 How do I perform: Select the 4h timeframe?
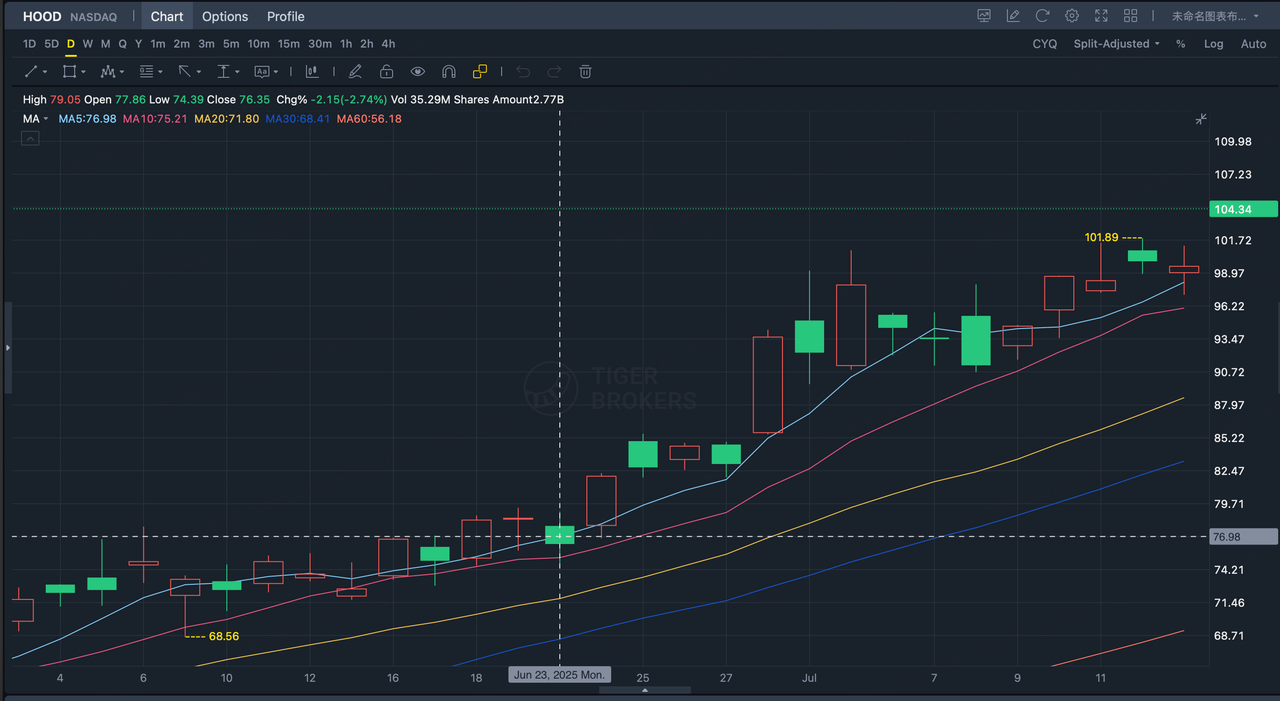(x=388, y=44)
